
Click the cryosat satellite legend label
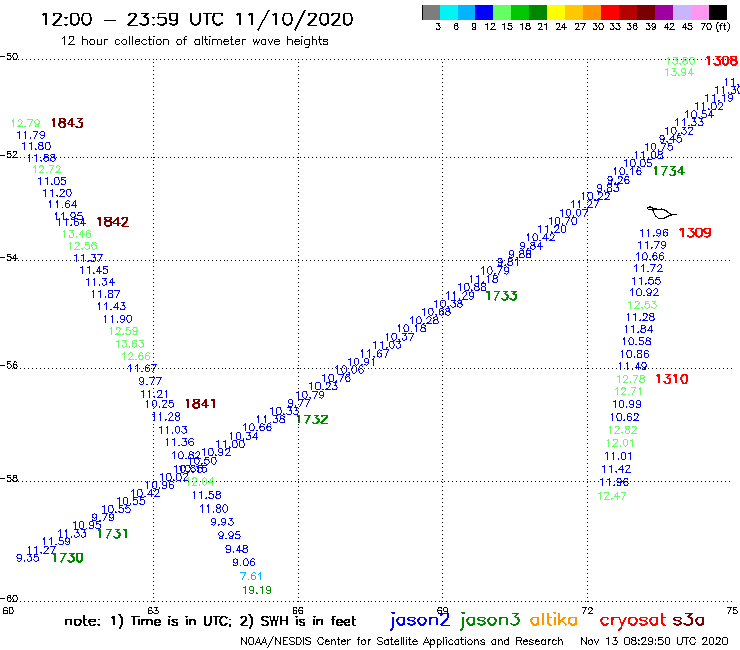[633, 620]
